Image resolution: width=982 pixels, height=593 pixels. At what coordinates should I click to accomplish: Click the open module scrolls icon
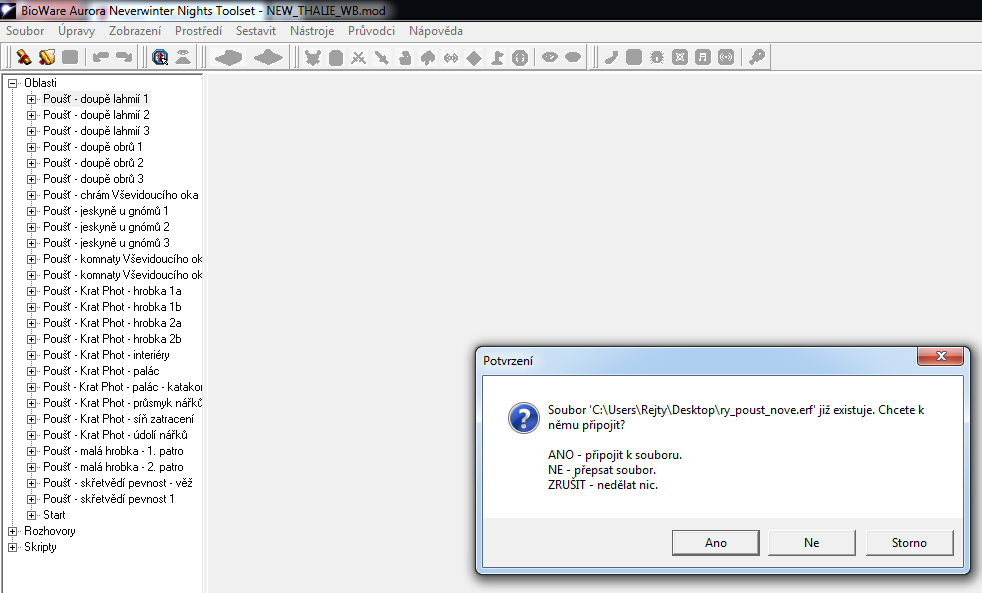pyautogui.click(x=46, y=57)
